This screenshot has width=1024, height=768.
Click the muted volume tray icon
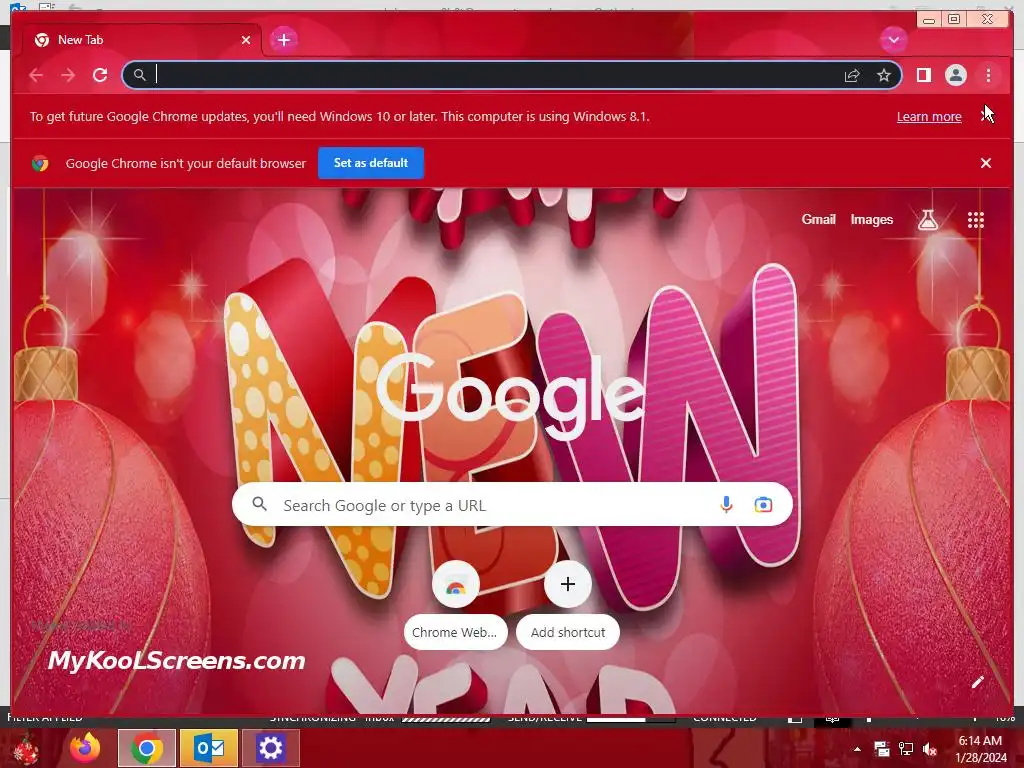click(x=930, y=749)
